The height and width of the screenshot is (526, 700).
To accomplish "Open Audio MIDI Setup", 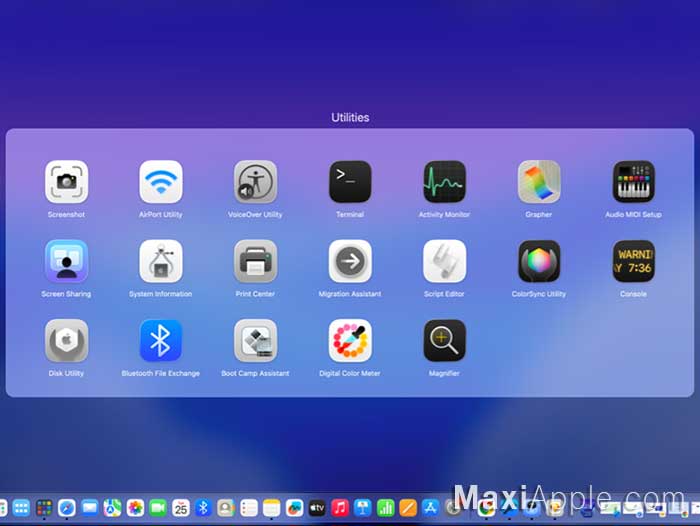I will [633, 182].
